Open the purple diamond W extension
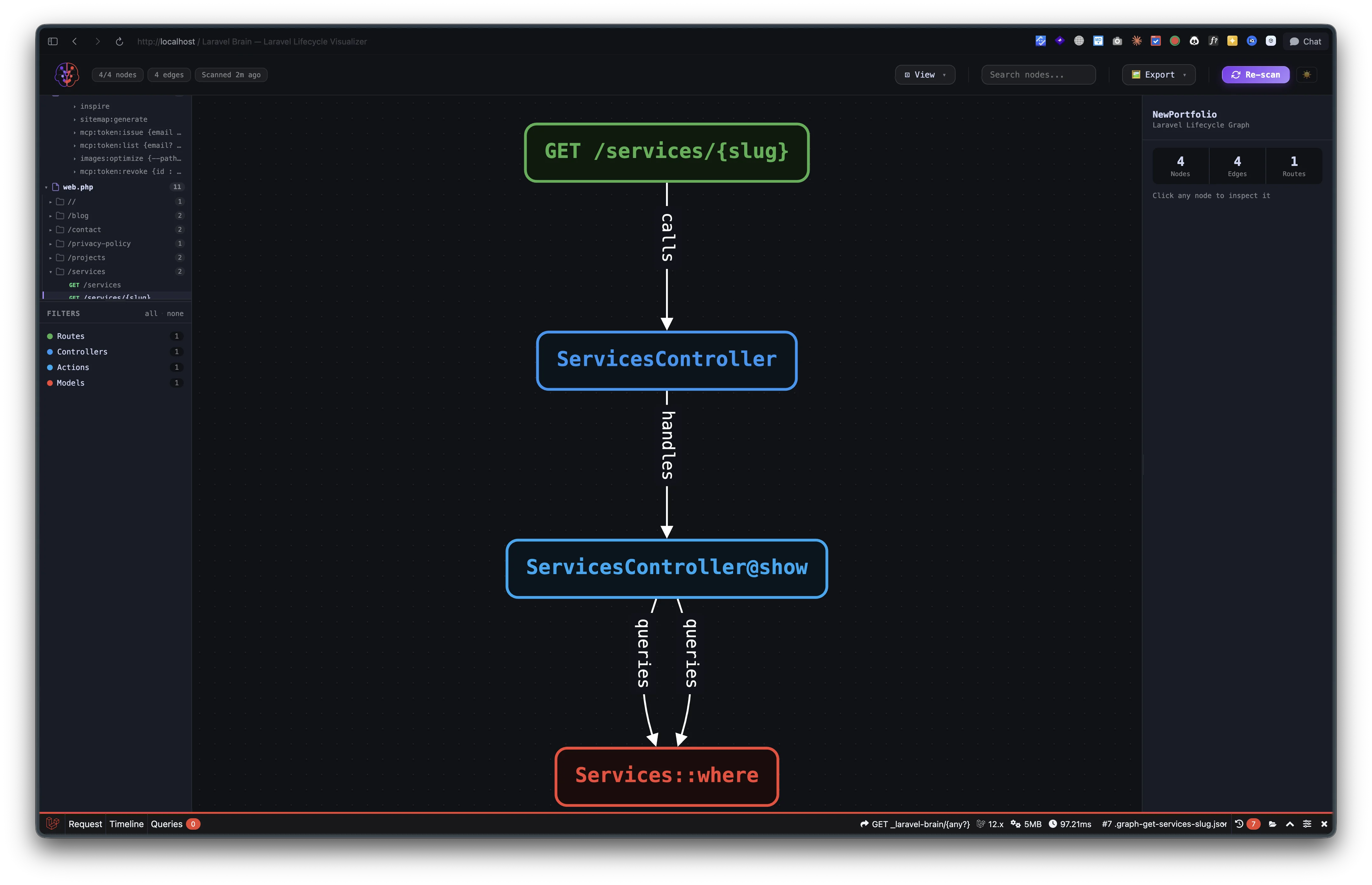Image resolution: width=1372 pixels, height=885 pixels. (x=1060, y=41)
